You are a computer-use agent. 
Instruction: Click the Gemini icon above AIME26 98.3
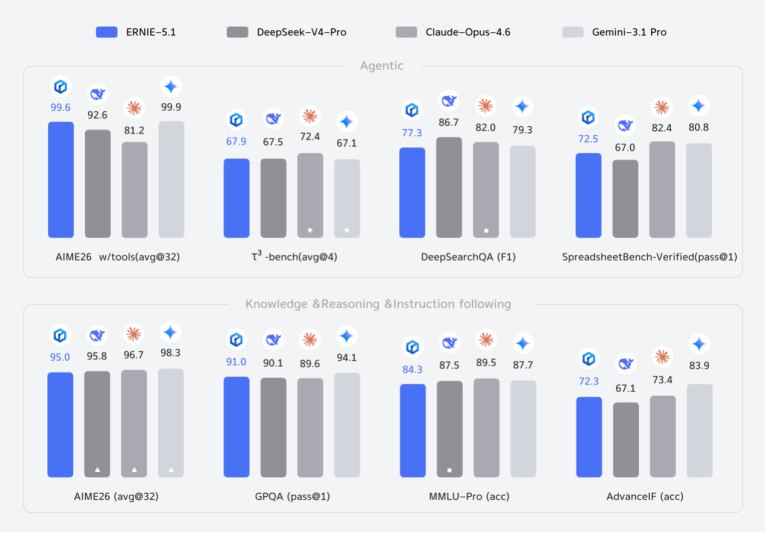pos(170,333)
